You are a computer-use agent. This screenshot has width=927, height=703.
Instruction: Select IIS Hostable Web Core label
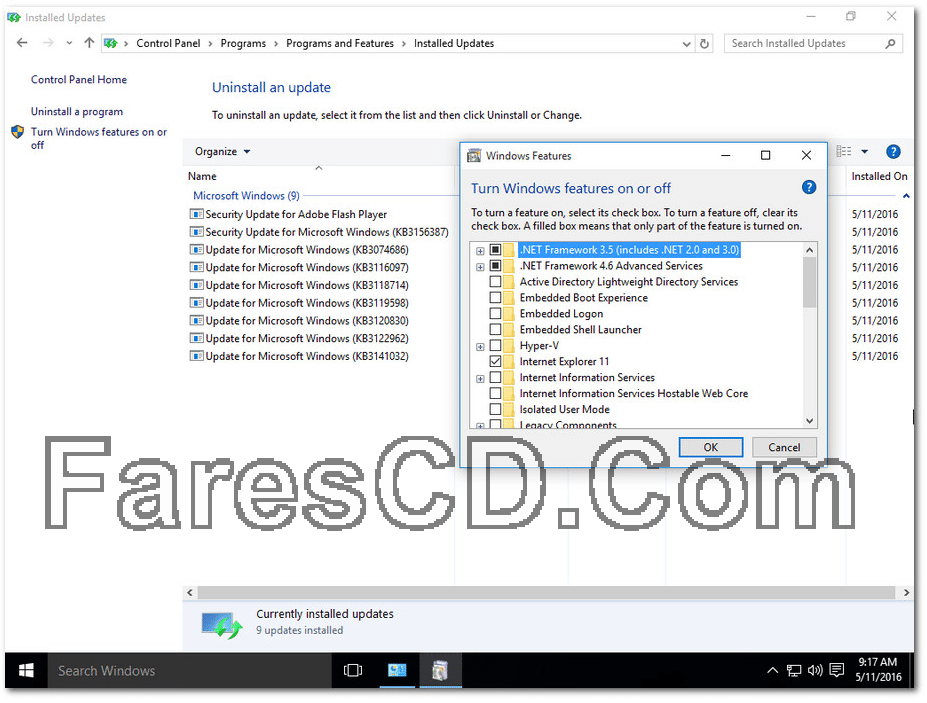click(633, 393)
